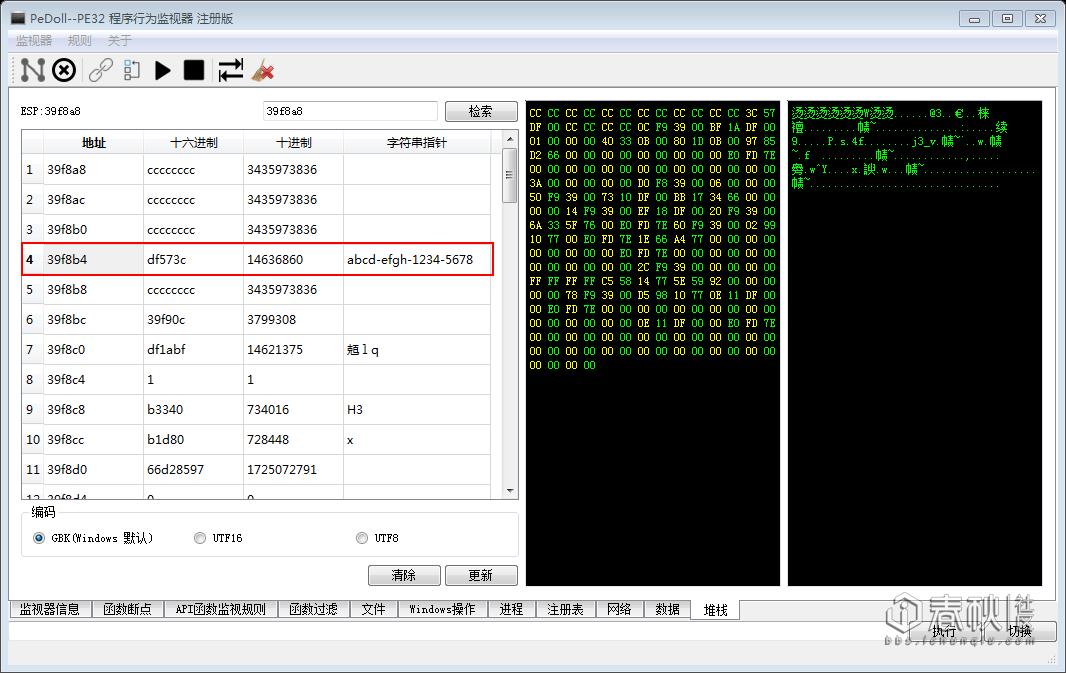This screenshot has height=673, width=1066.
Task: Click the address input field containing 39f8a8
Action: [x=350, y=111]
